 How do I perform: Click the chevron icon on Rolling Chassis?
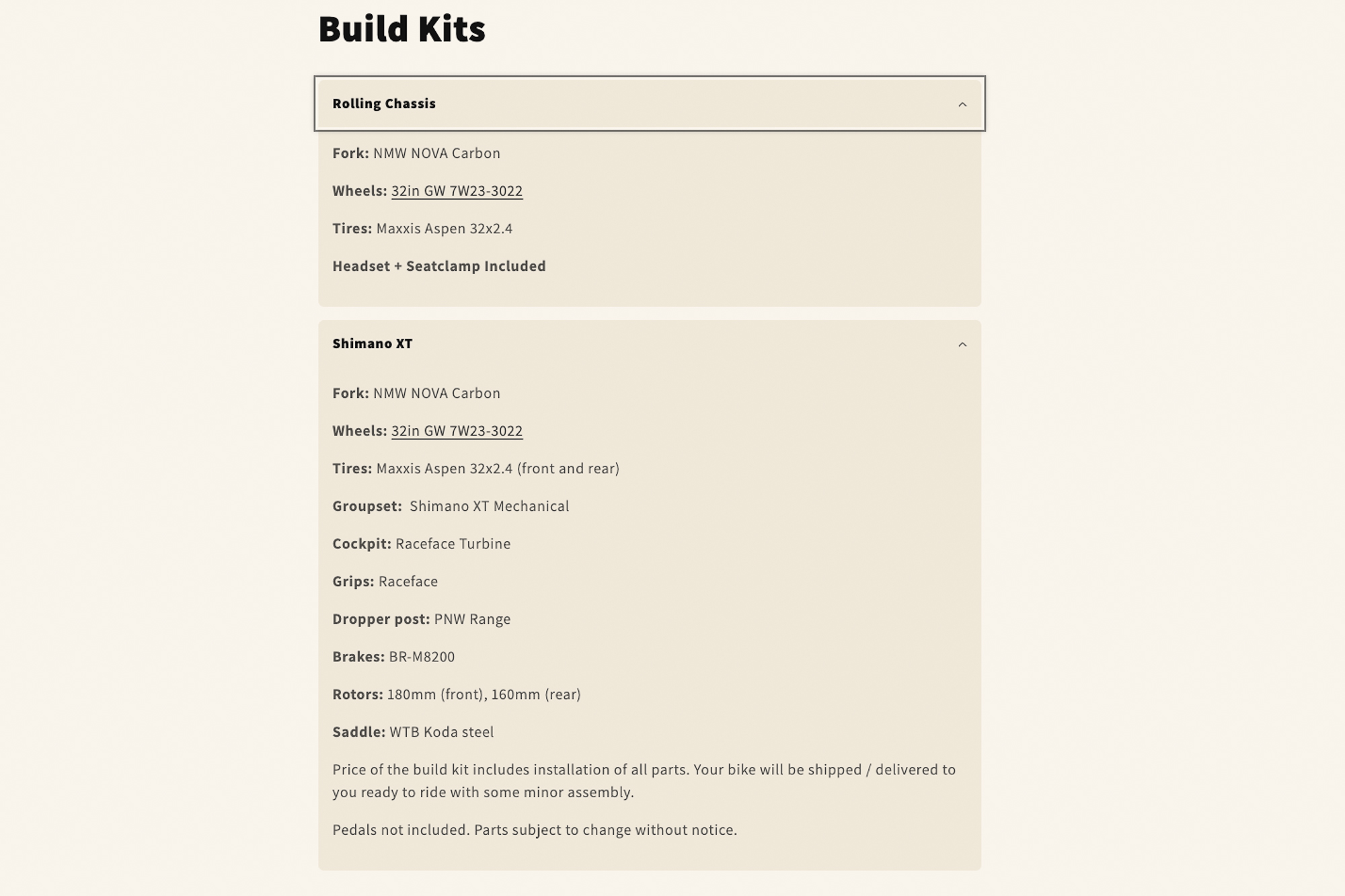coord(962,104)
